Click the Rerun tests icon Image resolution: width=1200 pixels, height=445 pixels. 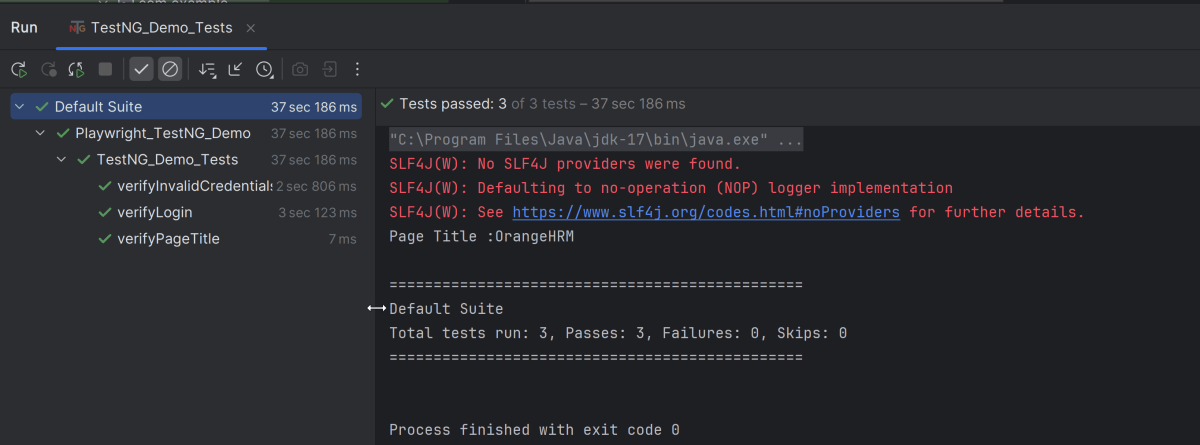pos(18,69)
